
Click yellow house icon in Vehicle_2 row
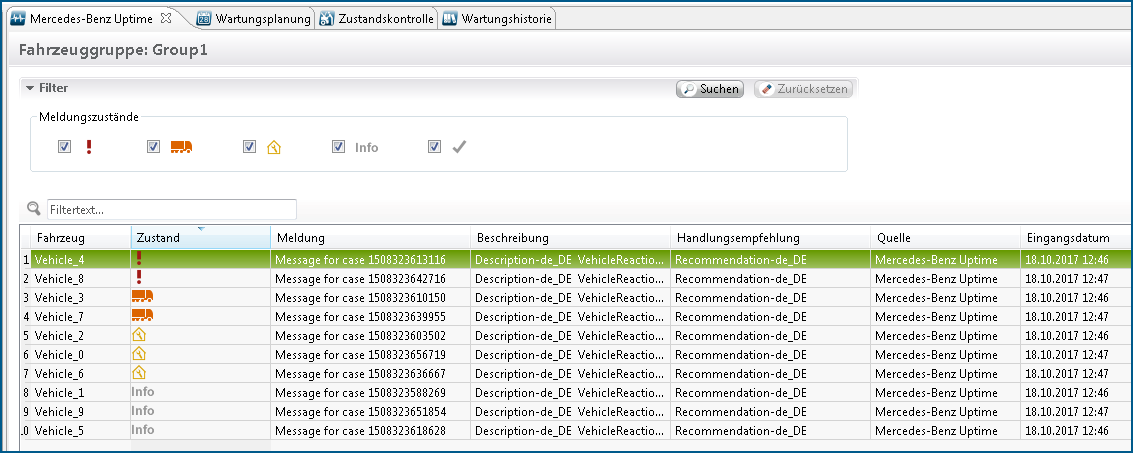tap(139, 335)
